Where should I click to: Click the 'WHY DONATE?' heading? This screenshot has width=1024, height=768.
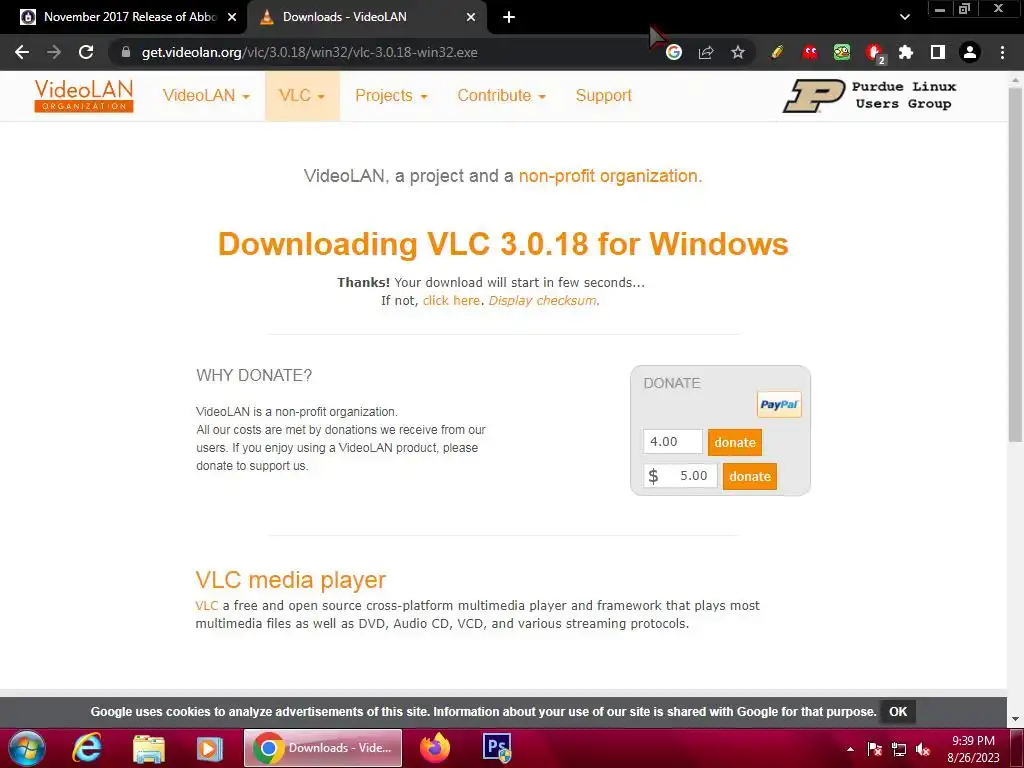[x=254, y=376]
